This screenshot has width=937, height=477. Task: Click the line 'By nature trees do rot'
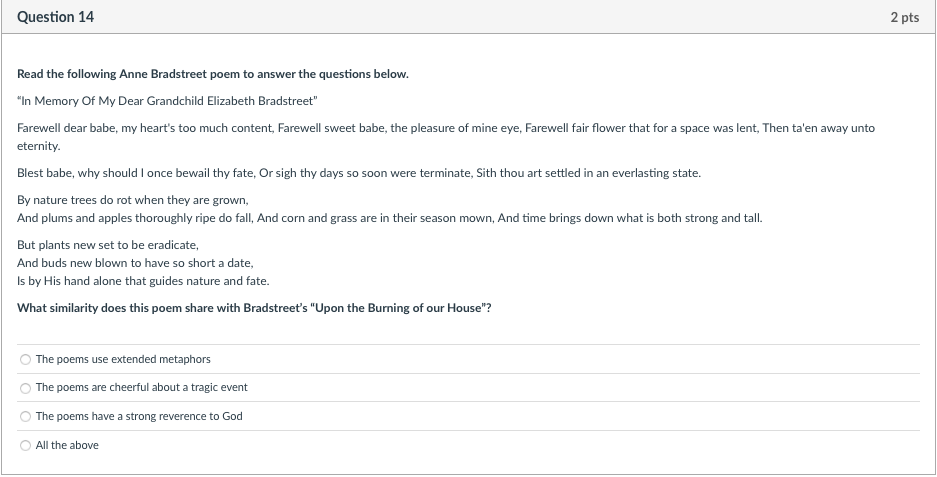point(133,200)
